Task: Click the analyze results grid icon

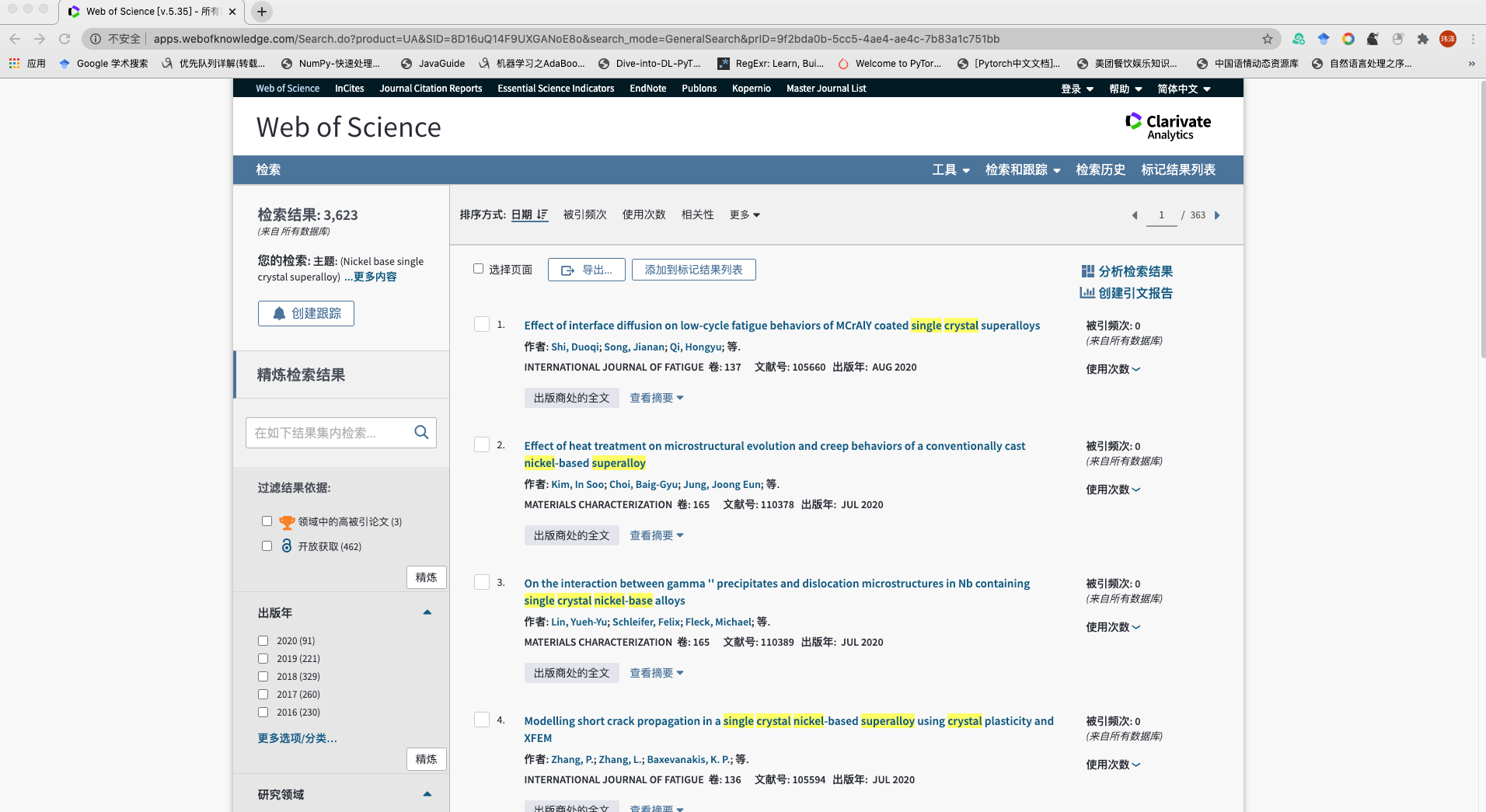Action: pyautogui.click(x=1087, y=271)
